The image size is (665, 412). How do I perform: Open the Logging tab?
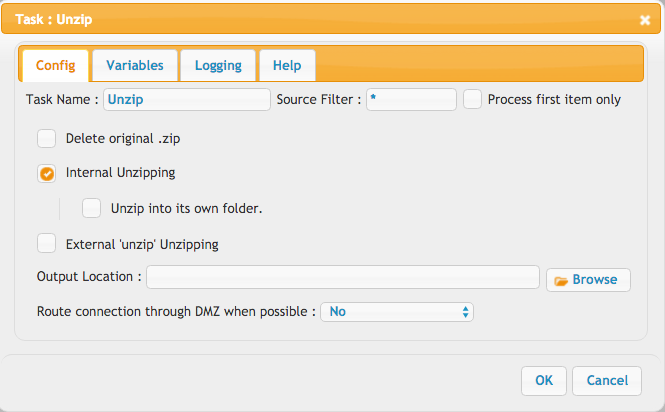pyautogui.click(x=218, y=65)
